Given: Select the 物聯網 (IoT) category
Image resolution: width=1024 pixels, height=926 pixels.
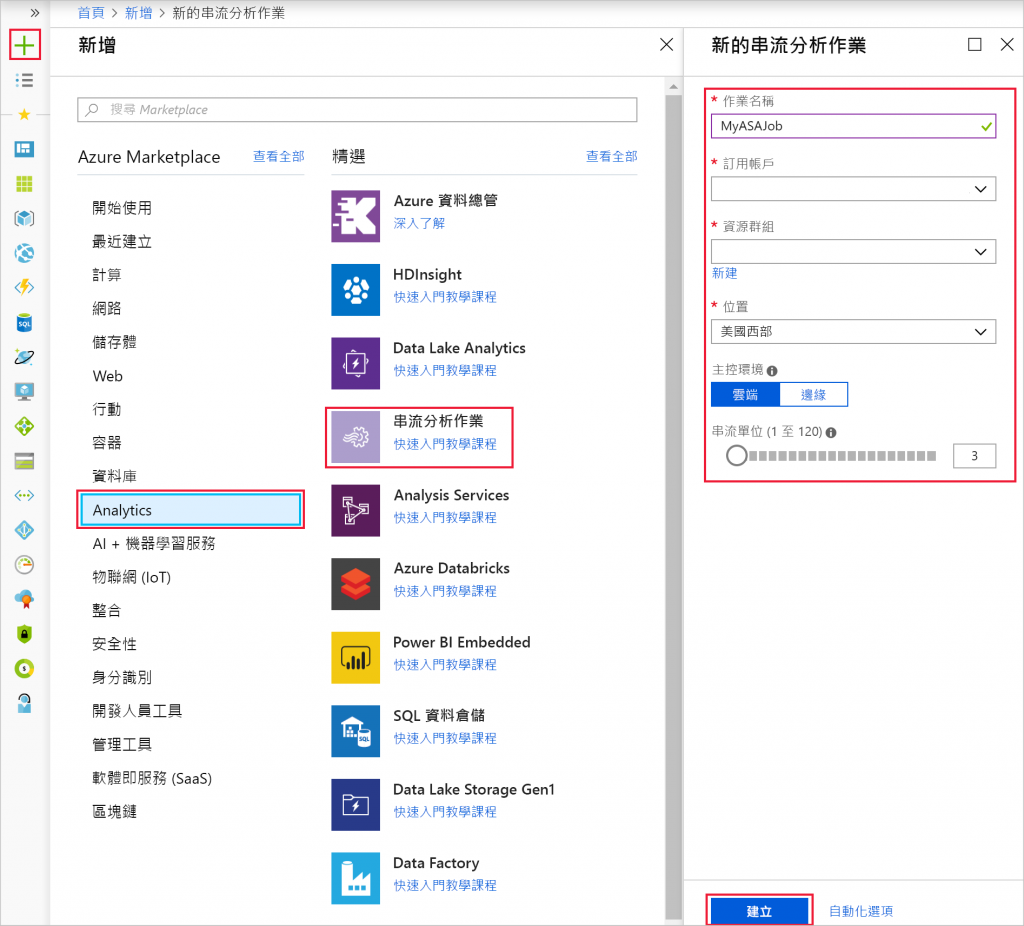Looking at the screenshot, I should click(131, 577).
